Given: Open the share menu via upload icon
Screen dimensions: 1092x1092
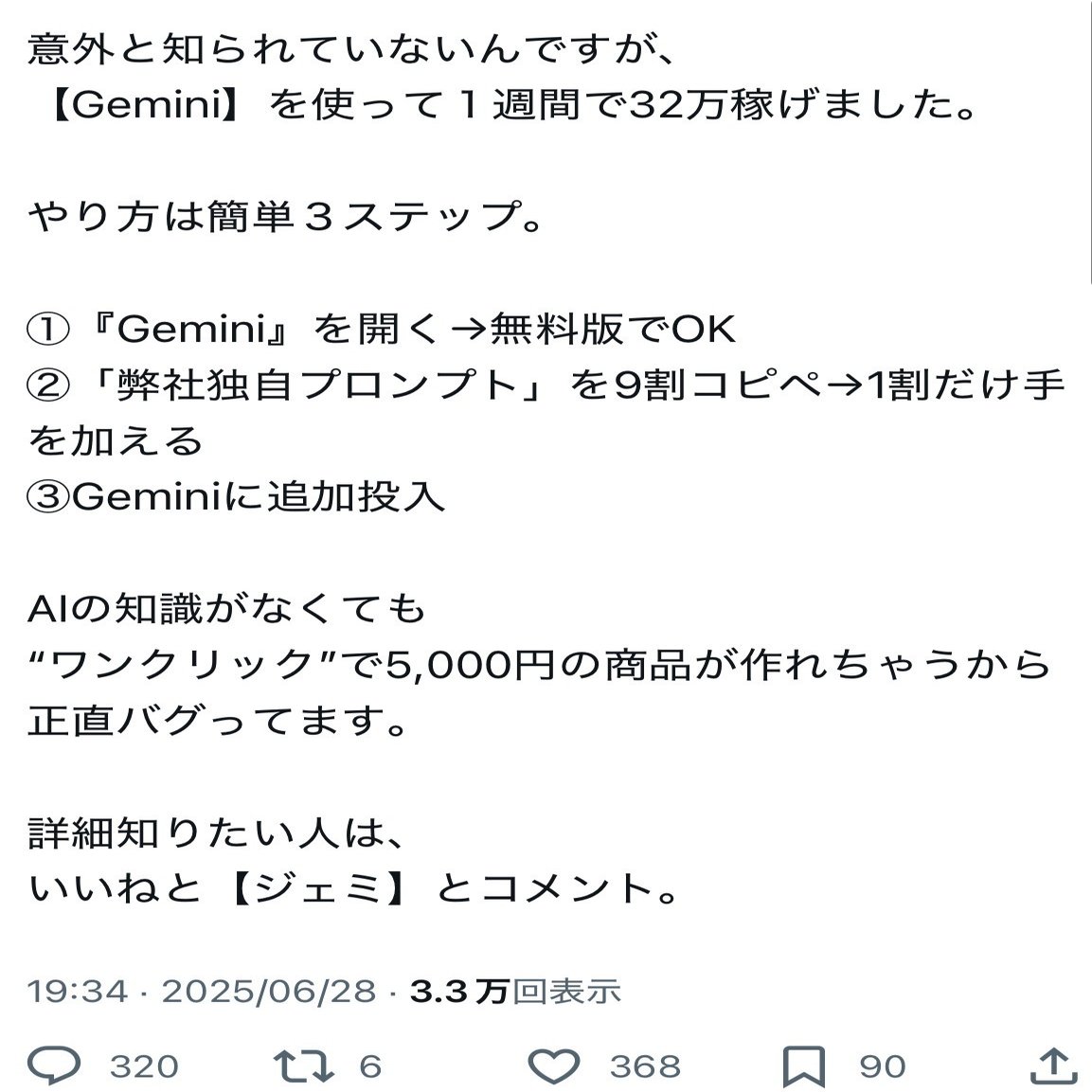Looking at the screenshot, I should pos(1052,1064).
